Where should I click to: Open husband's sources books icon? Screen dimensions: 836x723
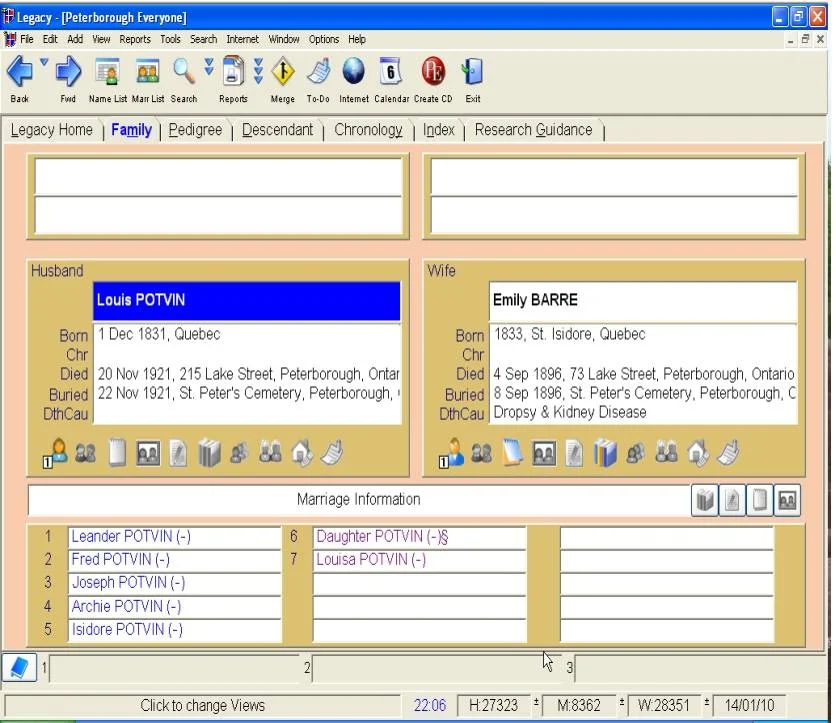coord(209,454)
